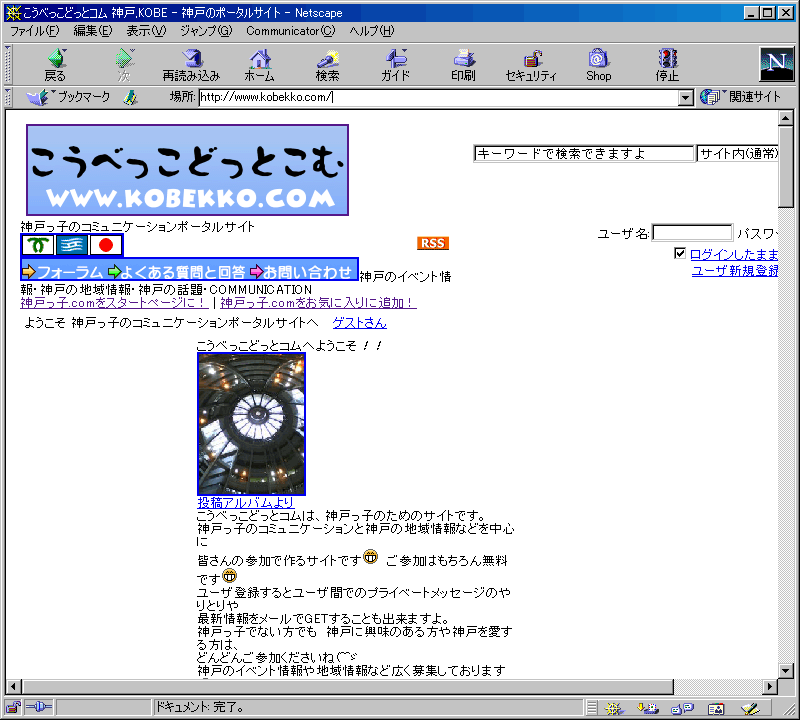Go to the ホーム (Home) icon
Image resolution: width=800 pixels, height=720 pixels.
260,64
